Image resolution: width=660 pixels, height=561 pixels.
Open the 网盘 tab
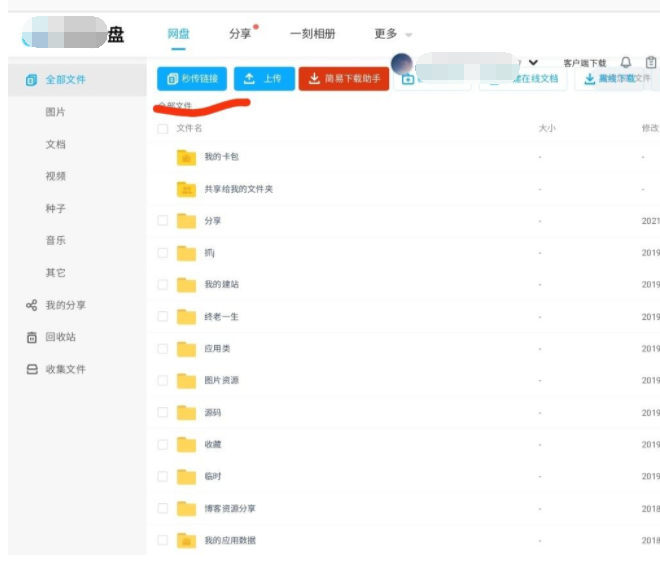(x=178, y=34)
